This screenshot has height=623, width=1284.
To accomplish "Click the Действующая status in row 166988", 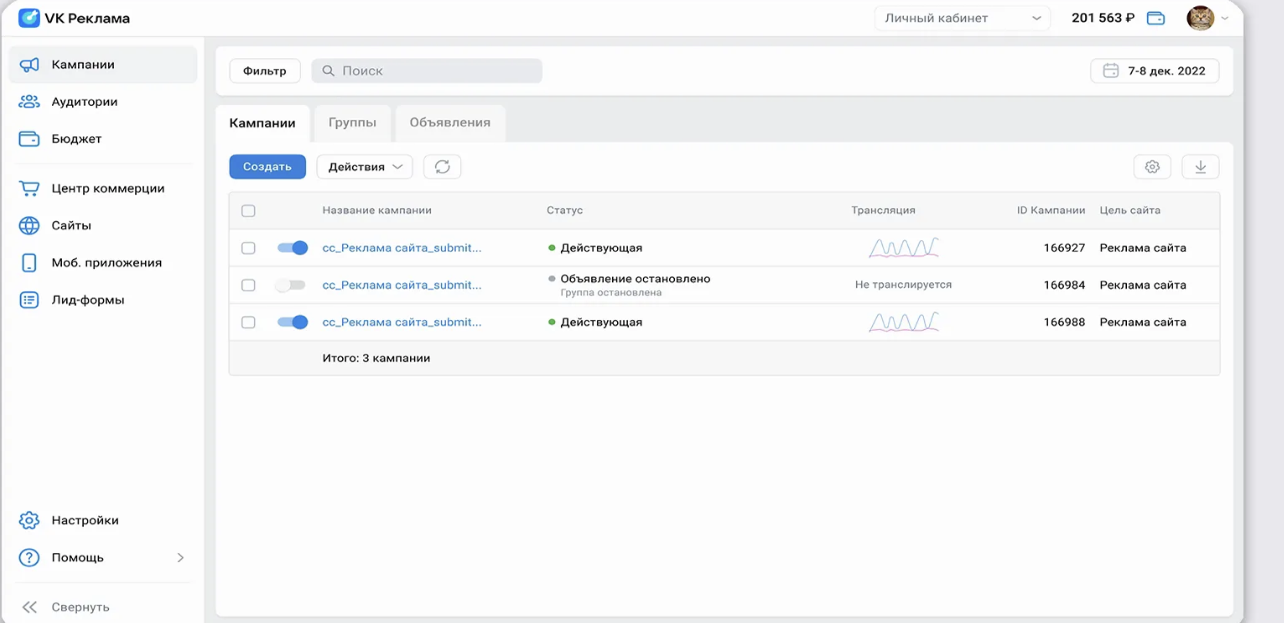I will click(601, 322).
